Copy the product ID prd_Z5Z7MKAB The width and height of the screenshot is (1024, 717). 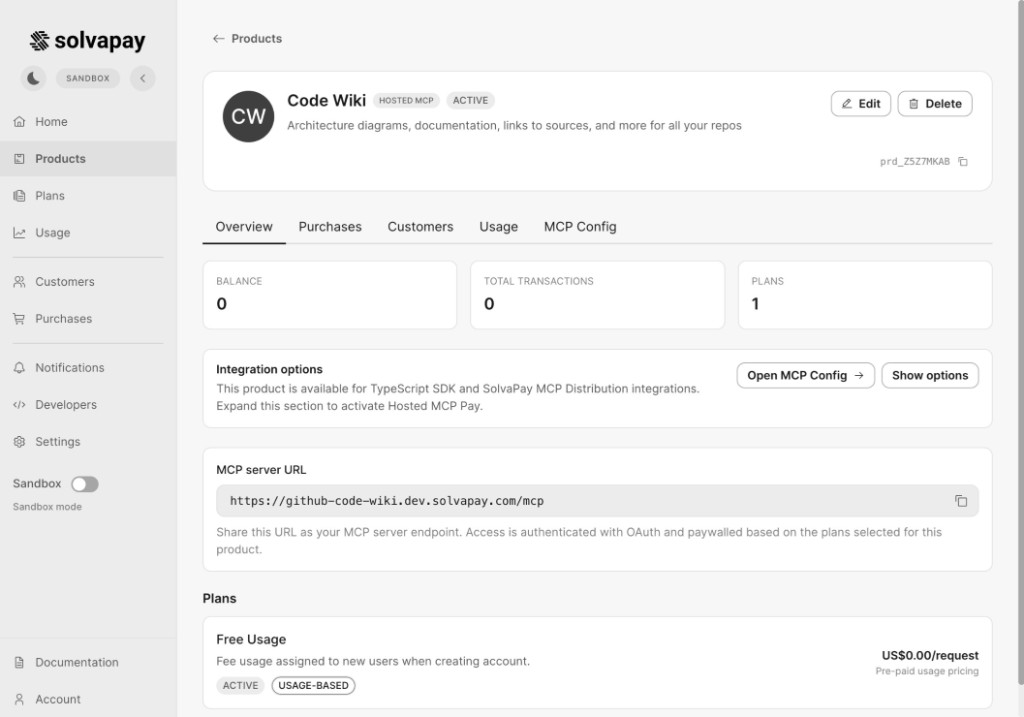[x=962, y=161]
